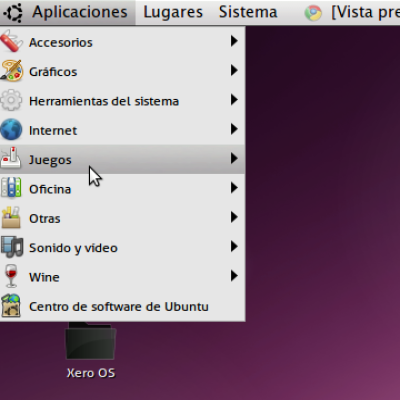400x400 pixels.
Task: Open the Lugares menu
Action: [x=173, y=12]
